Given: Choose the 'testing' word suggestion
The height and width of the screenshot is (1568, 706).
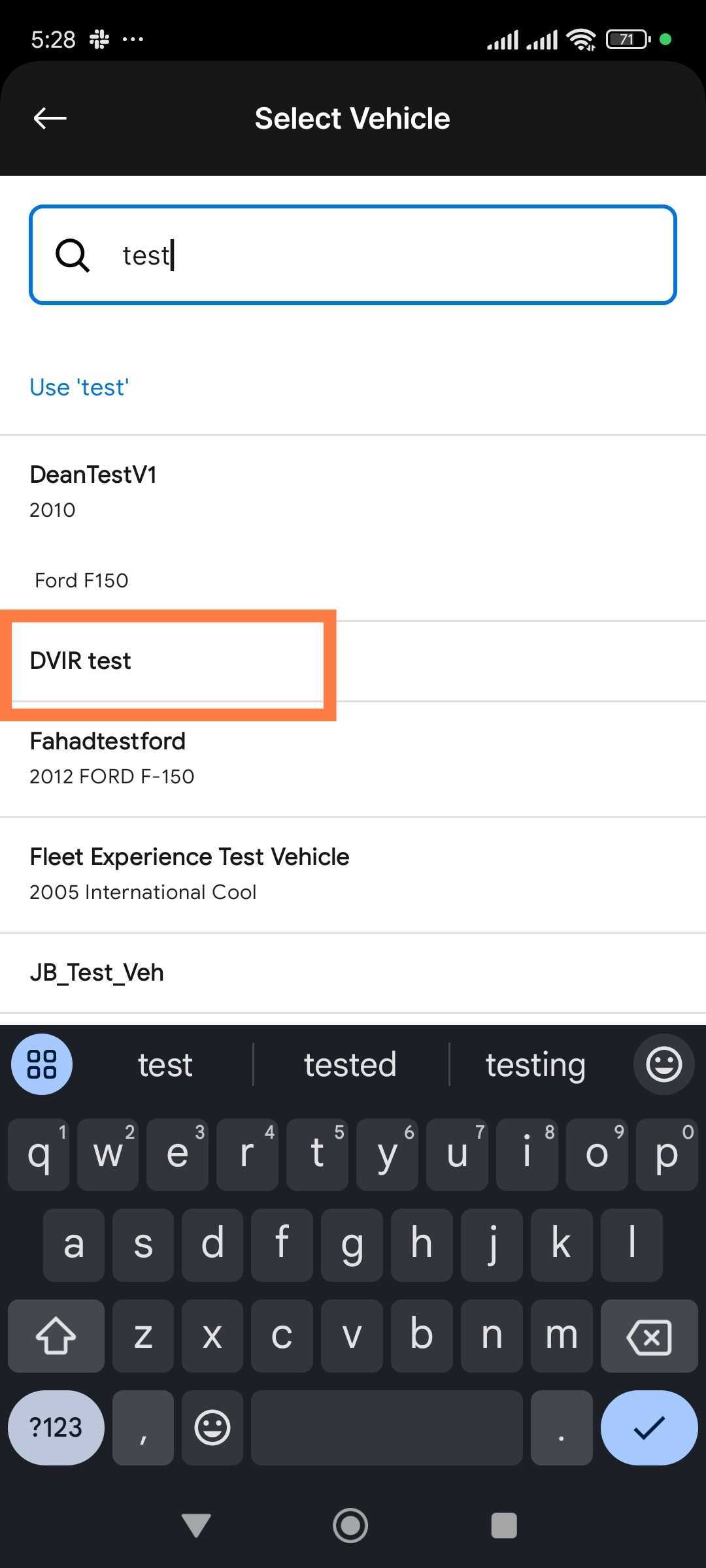Looking at the screenshot, I should [535, 1065].
